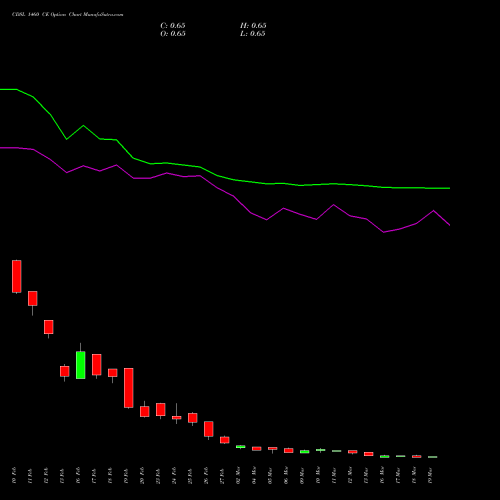Image resolution: width=500 pixels, height=500 pixels.
Task: Click the 27 Feb date label
Action: [222, 475]
